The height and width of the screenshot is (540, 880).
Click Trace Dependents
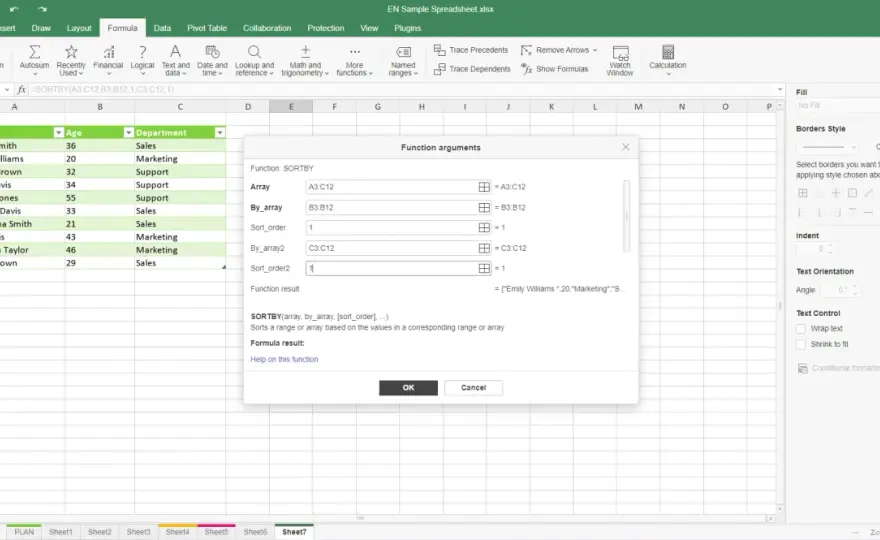click(x=472, y=69)
